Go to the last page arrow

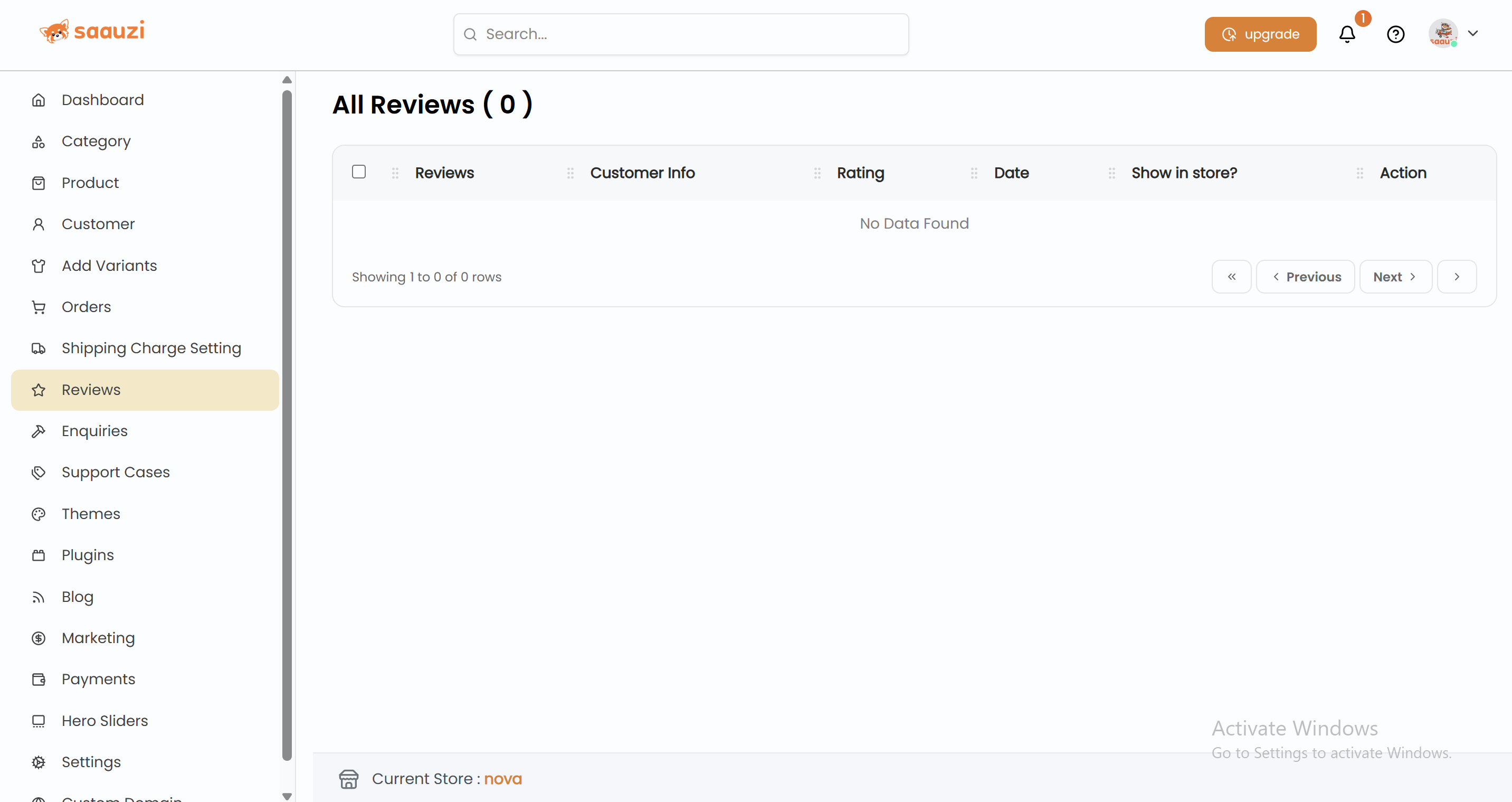pos(1456,277)
